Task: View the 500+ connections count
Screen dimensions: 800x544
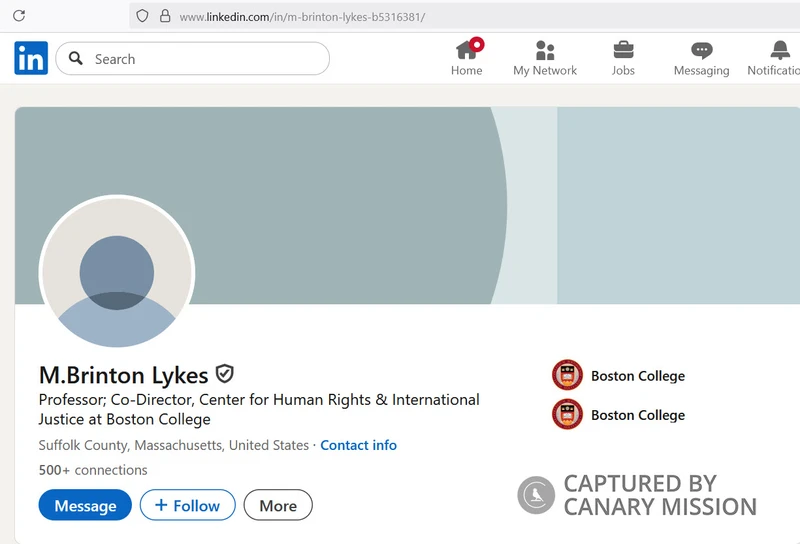Action: (x=93, y=469)
